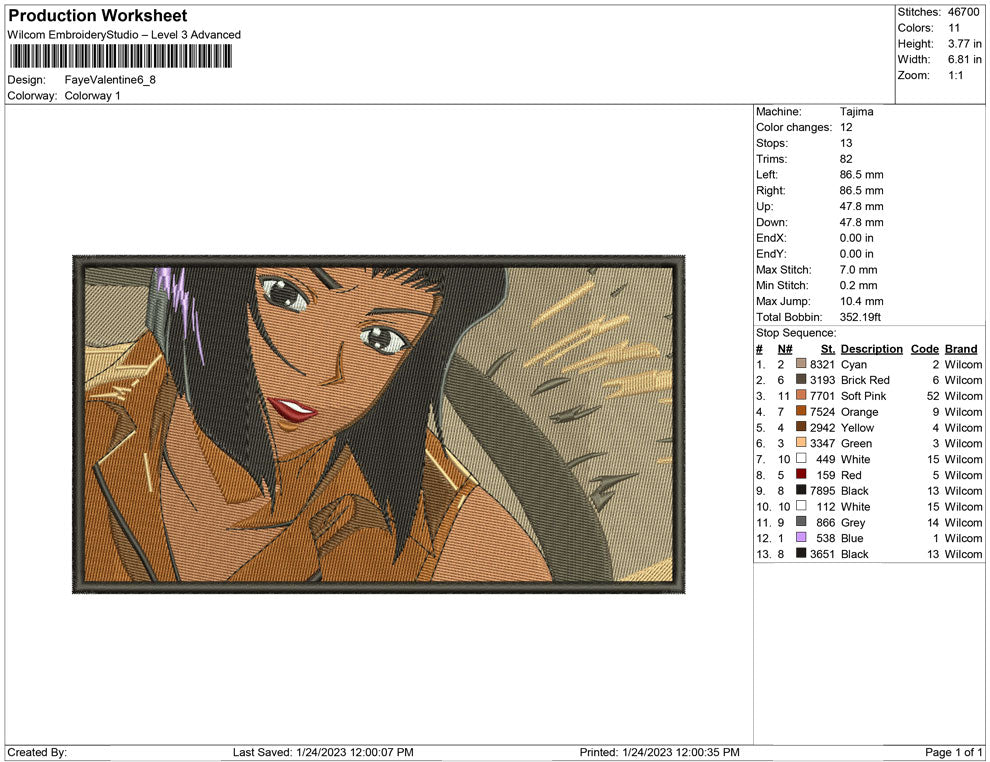
Task: Click the design barcode
Action: [120, 58]
